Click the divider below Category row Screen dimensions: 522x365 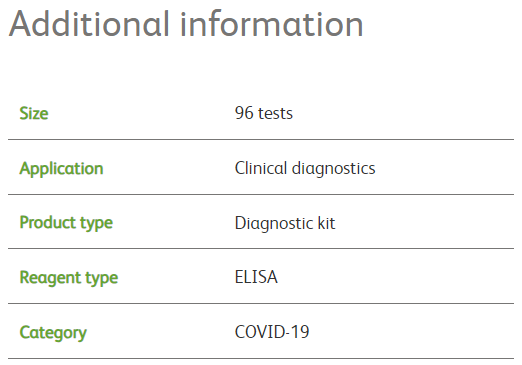tap(261, 359)
